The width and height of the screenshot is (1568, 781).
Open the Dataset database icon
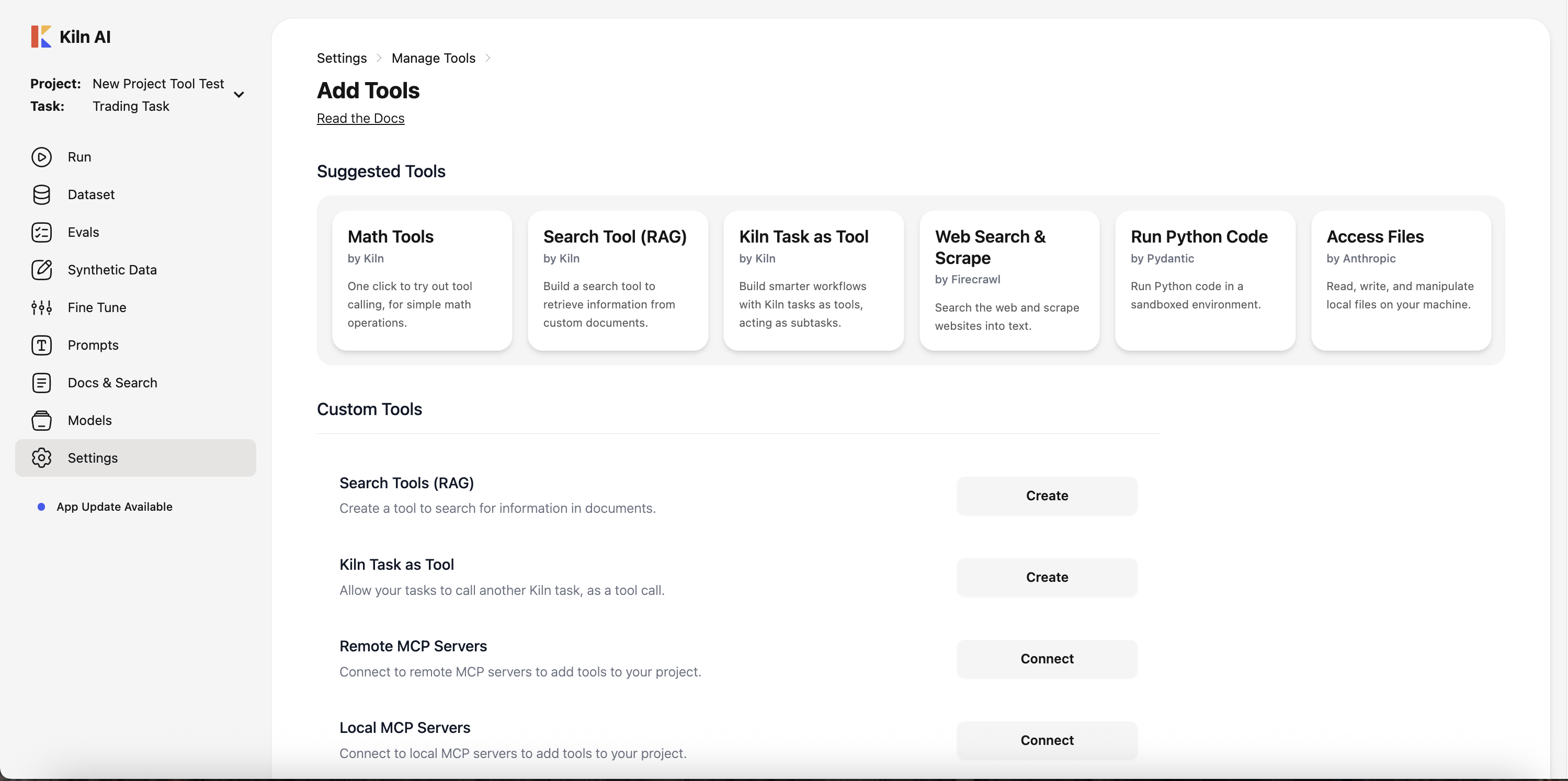41,194
